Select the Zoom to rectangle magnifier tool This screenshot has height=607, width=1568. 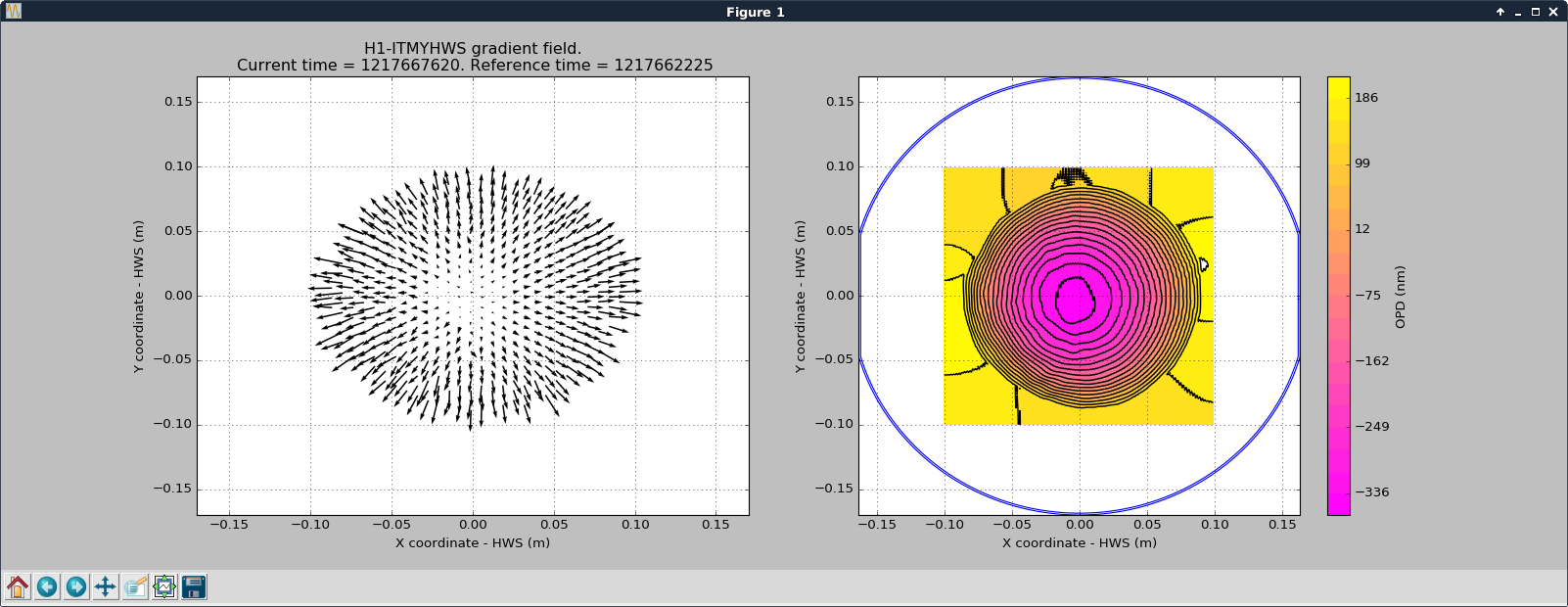(135, 586)
